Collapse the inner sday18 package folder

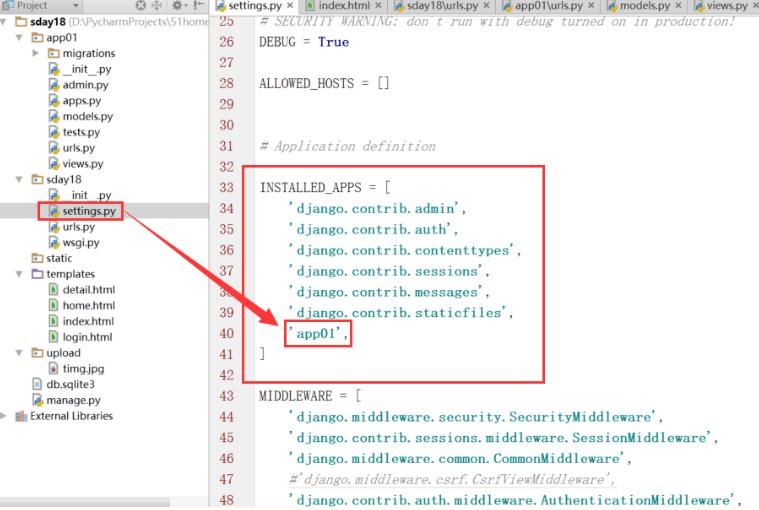19,180
